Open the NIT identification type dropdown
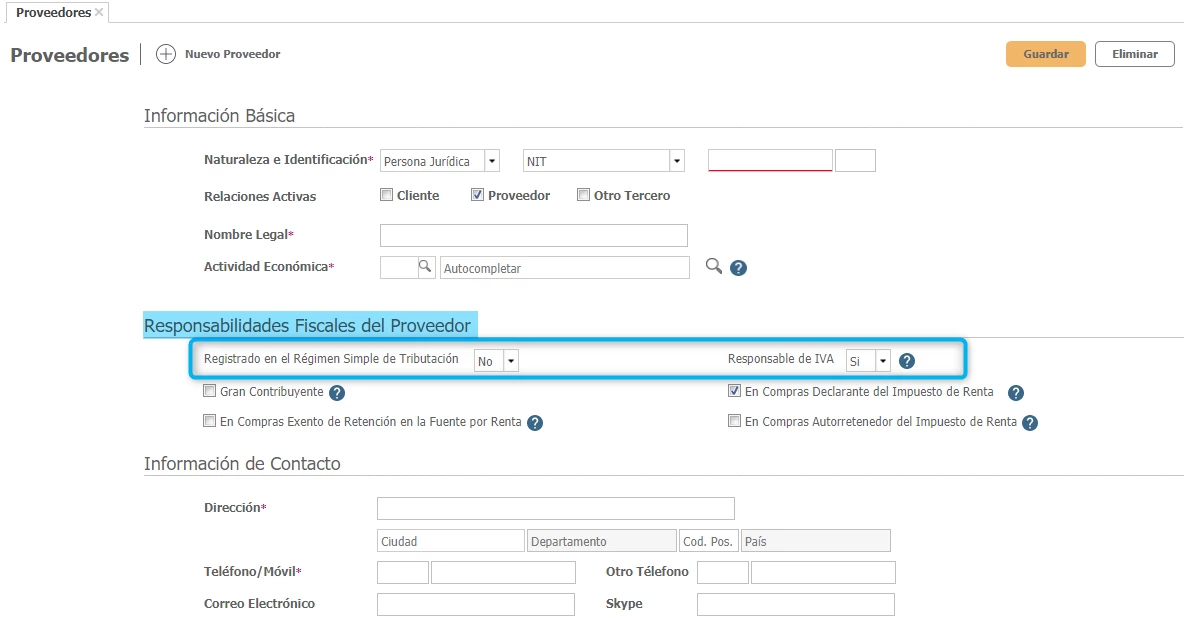This screenshot has width=1202, height=618. tap(676, 161)
